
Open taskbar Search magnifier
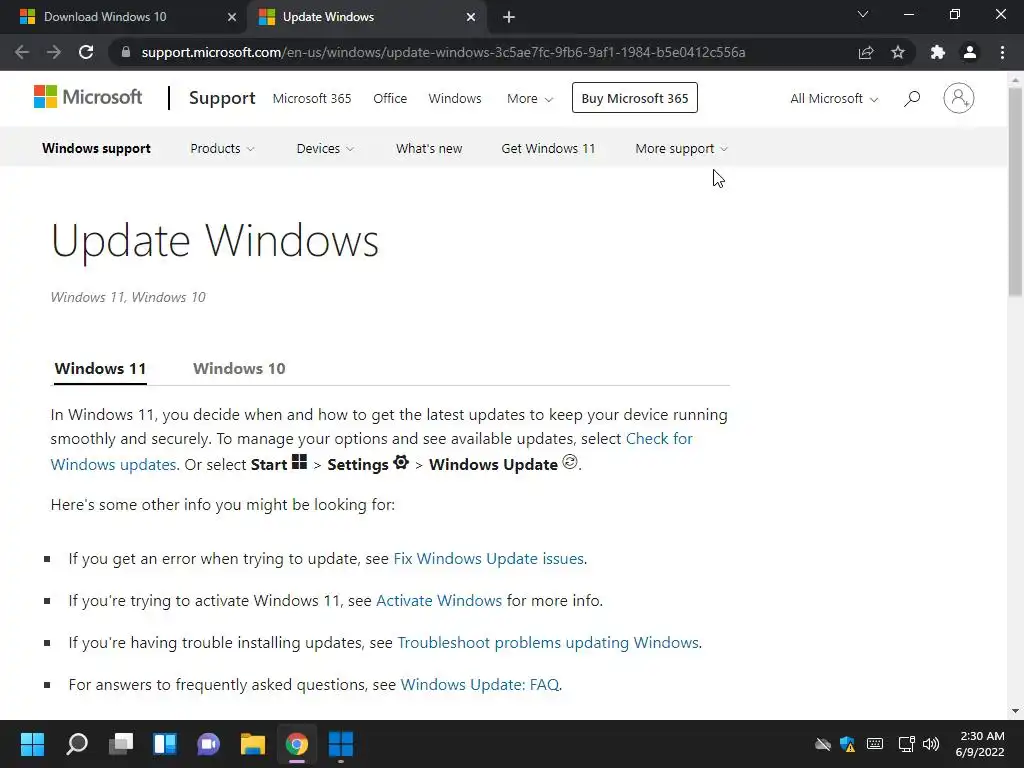point(77,744)
